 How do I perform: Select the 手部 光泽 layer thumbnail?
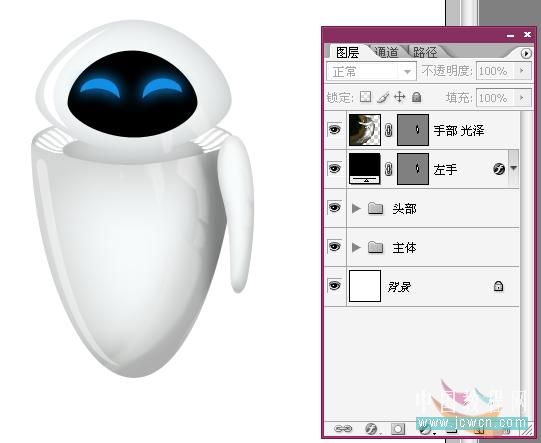point(365,130)
